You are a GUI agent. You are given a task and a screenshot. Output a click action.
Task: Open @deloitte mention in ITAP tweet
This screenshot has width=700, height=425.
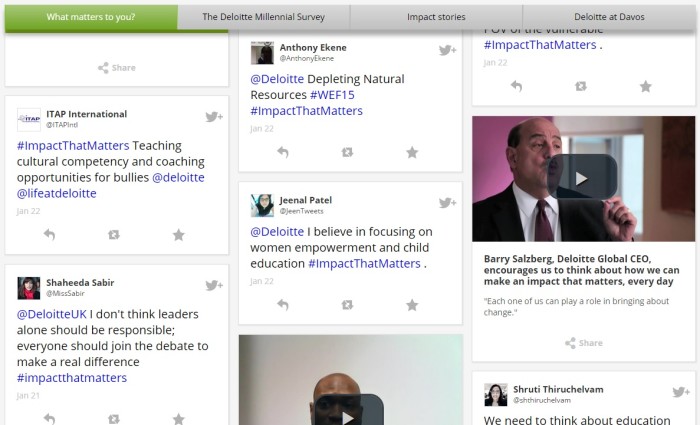tap(178, 177)
